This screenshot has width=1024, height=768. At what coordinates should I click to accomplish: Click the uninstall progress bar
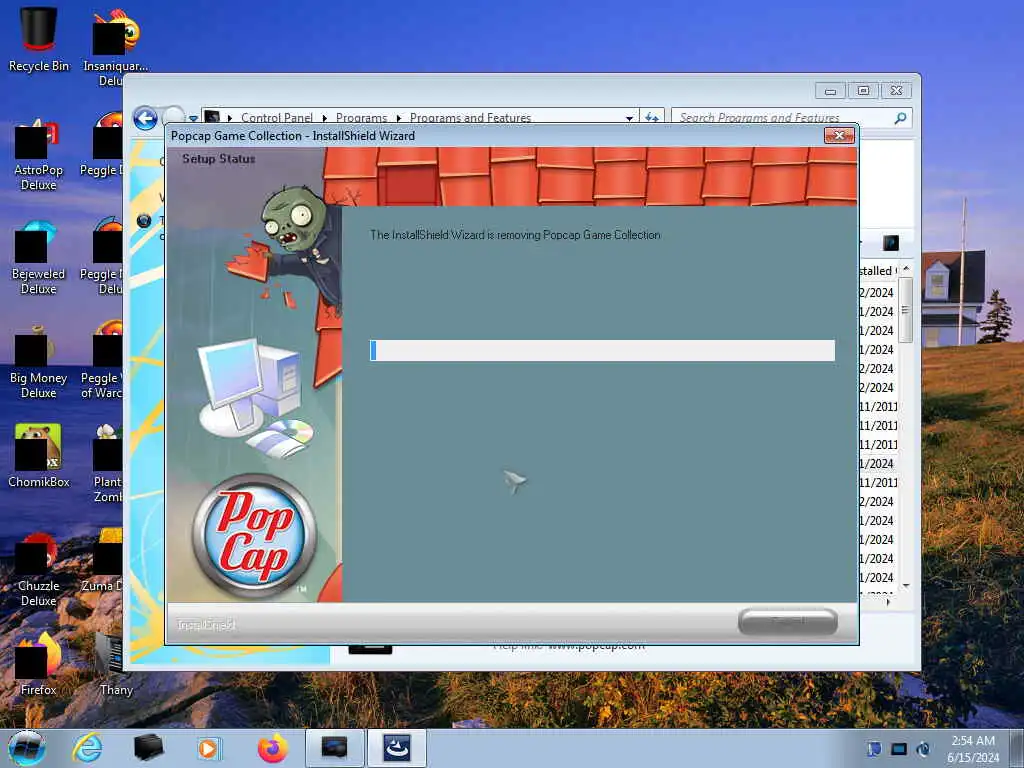(x=602, y=350)
